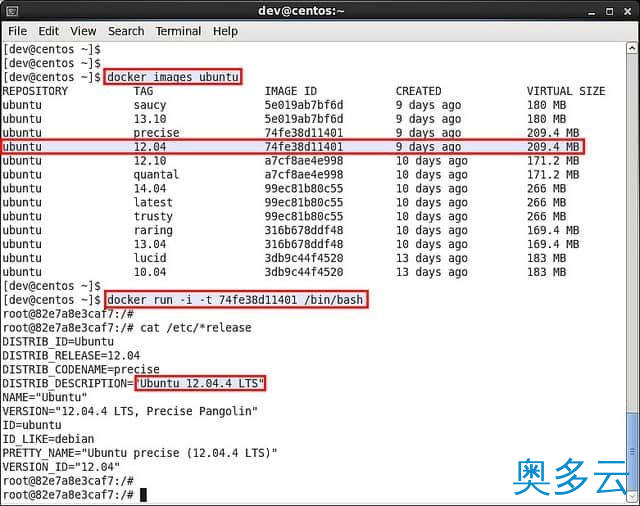Click the ID=ubuntu line
The height and width of the screenshot is (506, 640).
click(x=32, y=425)
